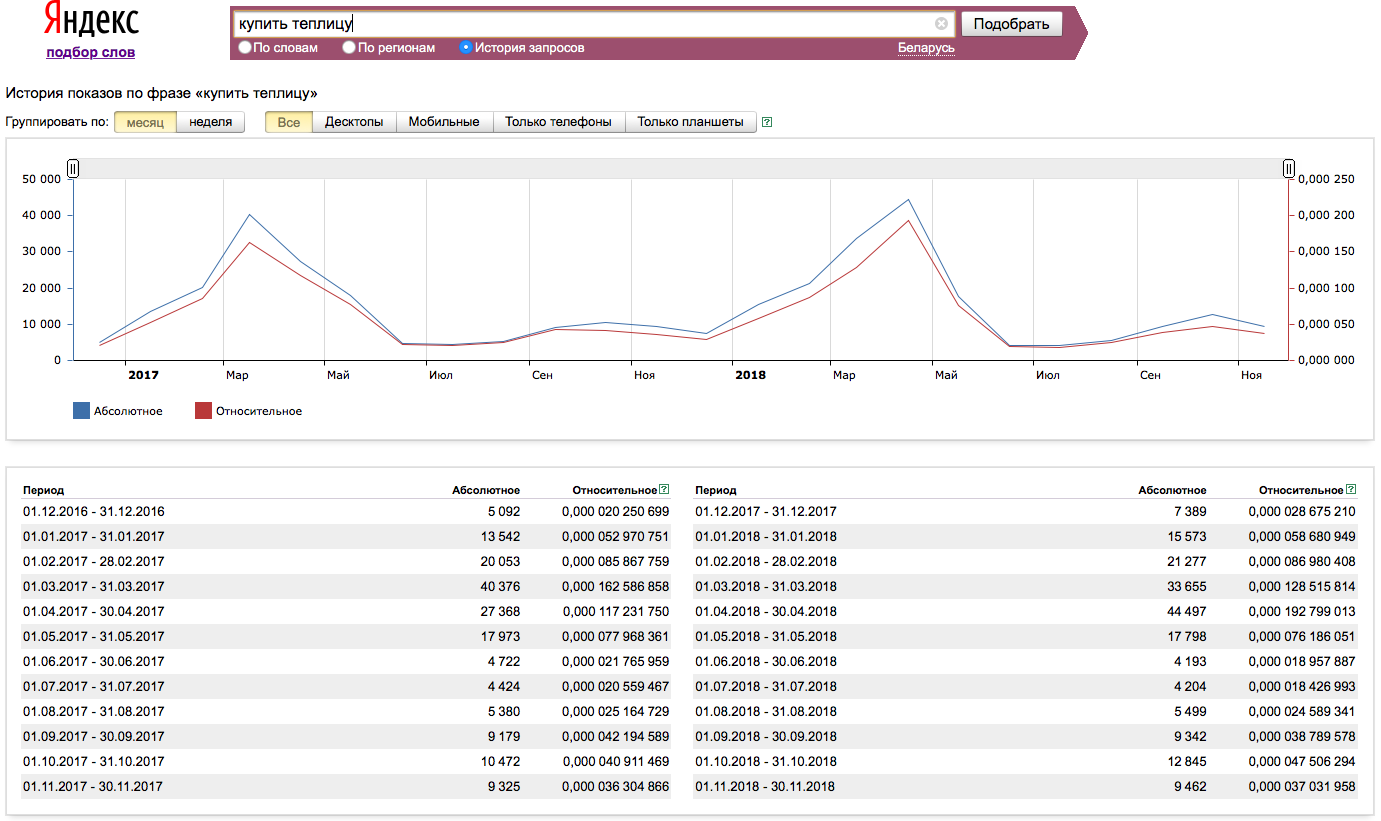This screenshot has width=1381, height=821.
Task: Filter by Только планшеты
Action: pyautogui.click(x=690, y=122)
